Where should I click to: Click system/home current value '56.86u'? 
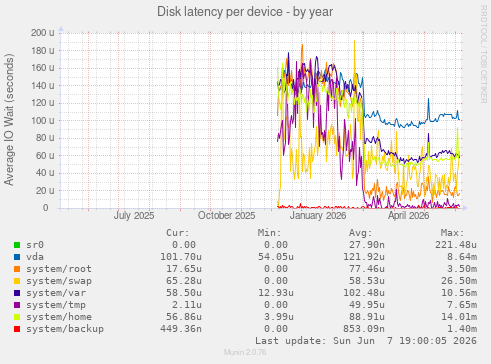tap(184, 317)
